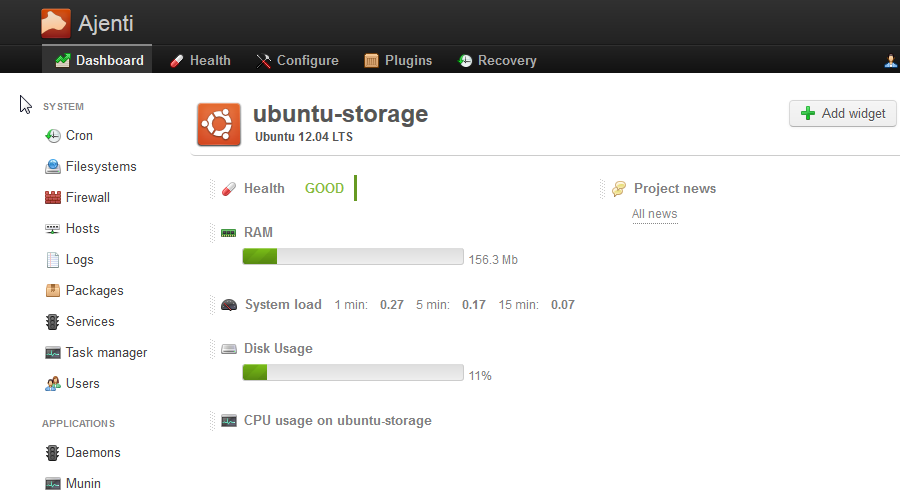Click the Services traffic light icon

click(x=52, y=322)
